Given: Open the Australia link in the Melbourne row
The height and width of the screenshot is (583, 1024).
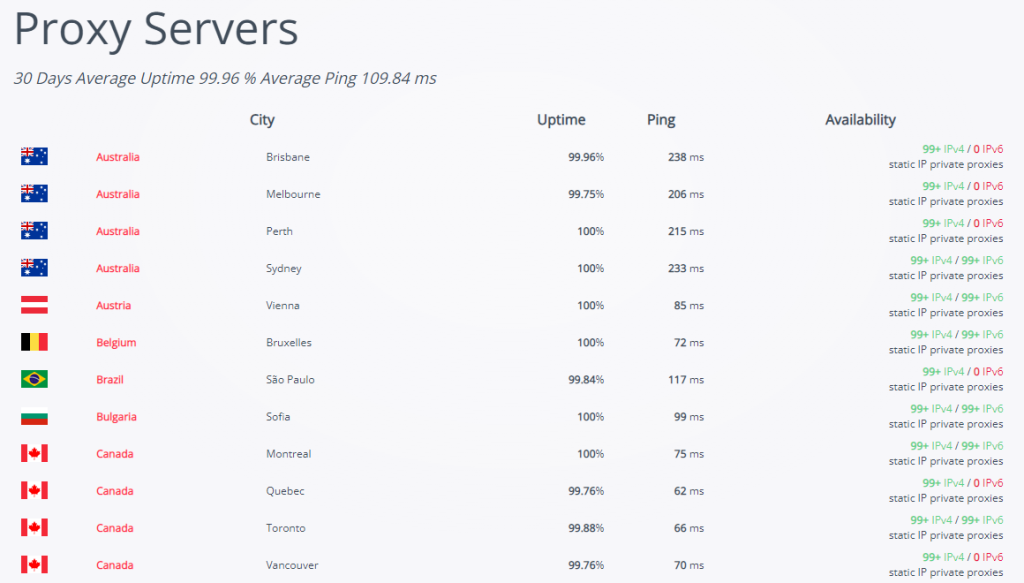Looking at the screenshot, I should 118,194.
